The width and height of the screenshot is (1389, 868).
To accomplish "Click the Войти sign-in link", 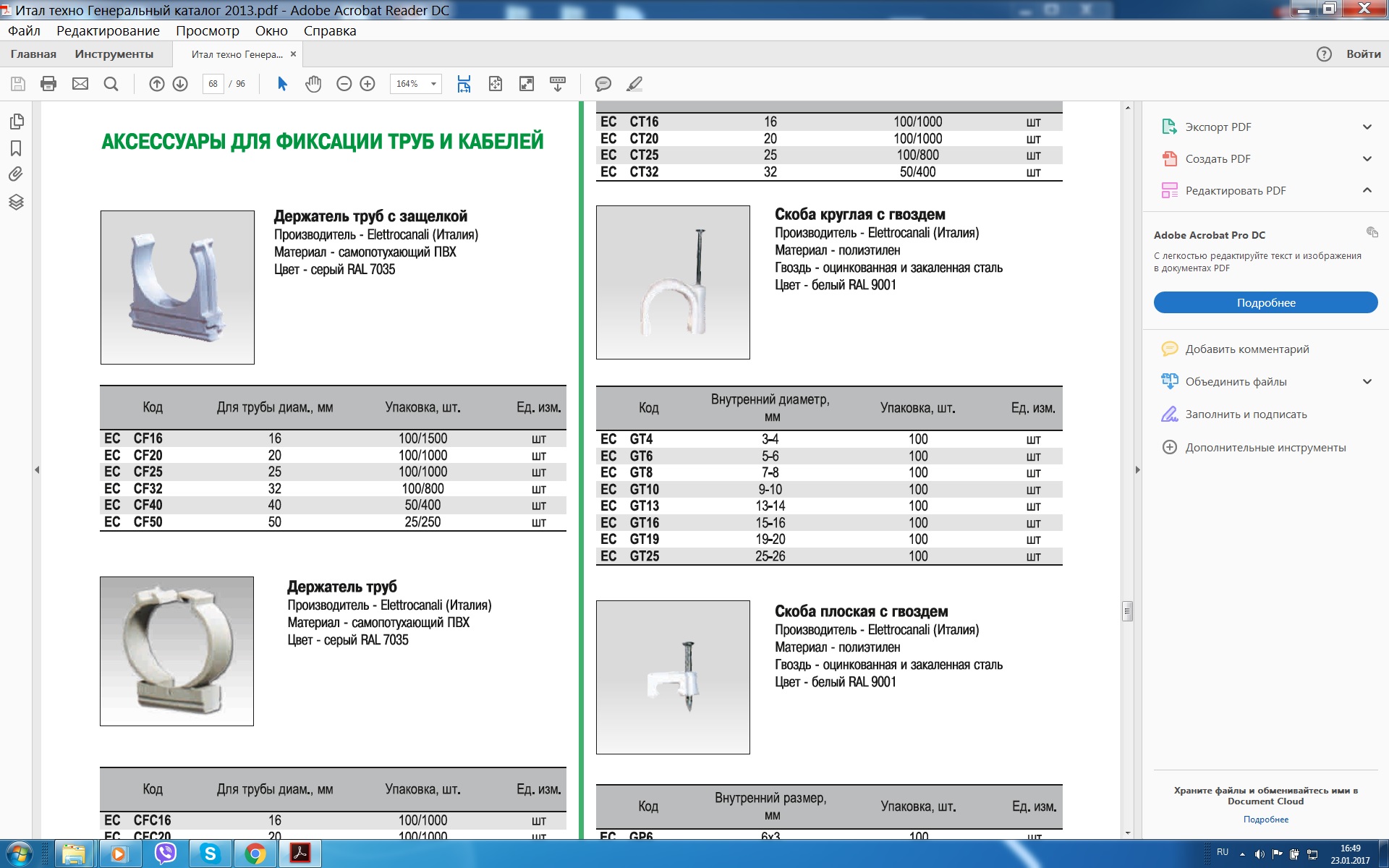I will point(1363,54).
